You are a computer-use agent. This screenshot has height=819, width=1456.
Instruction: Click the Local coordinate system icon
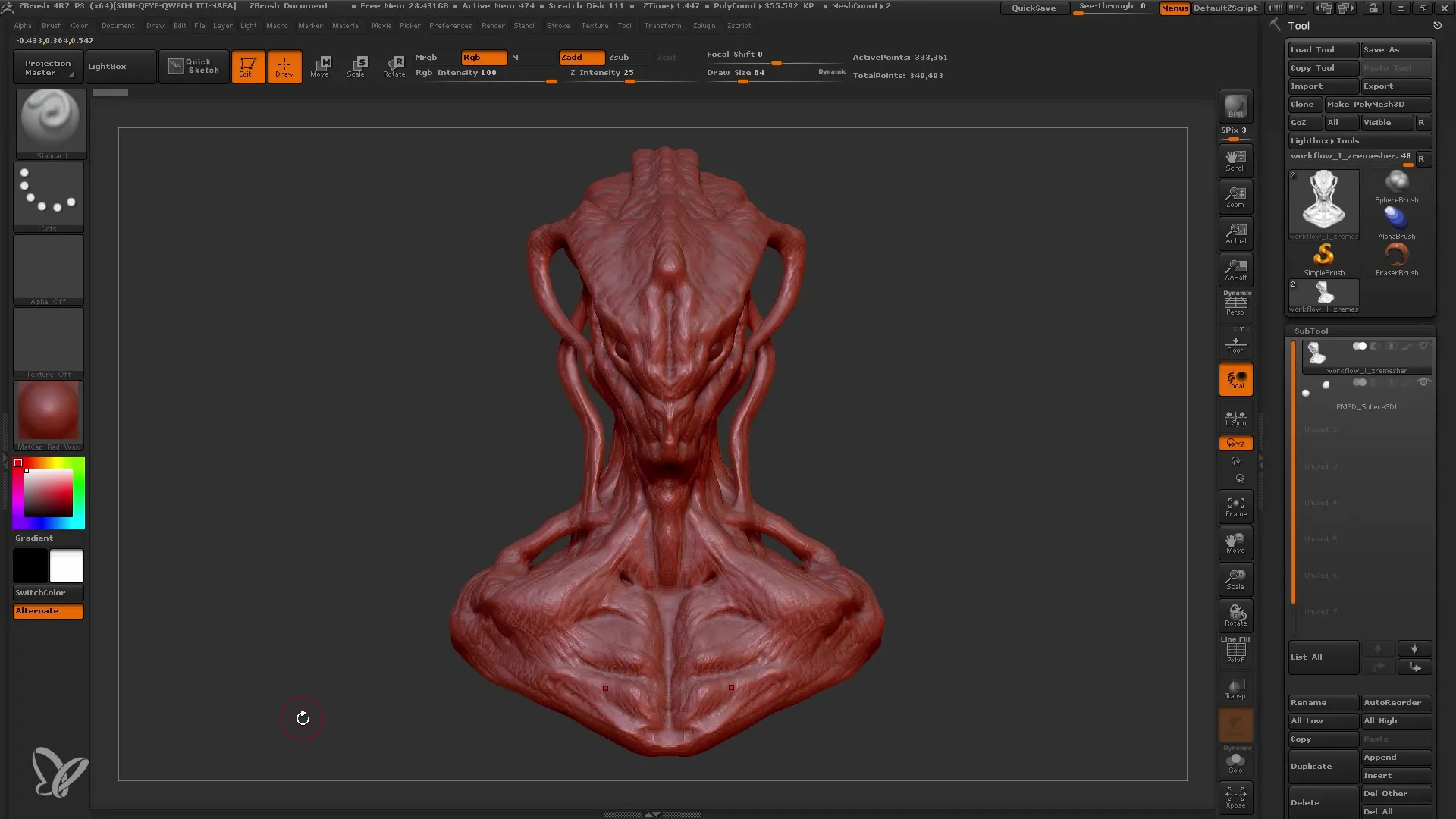pos(1235,381)
